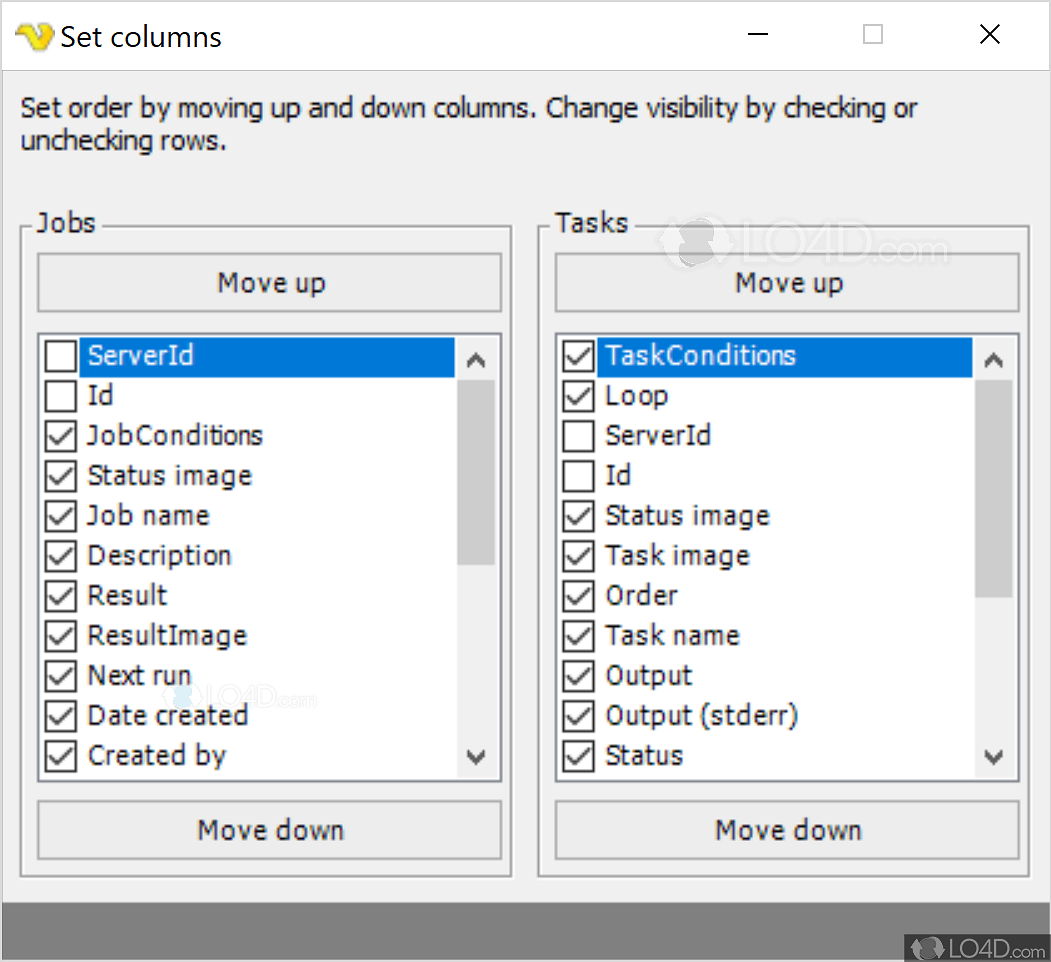Viewport: 1051px width, 962px height.
Task: Click Move down in the Jobs panel
Action: tap(269, 830)
